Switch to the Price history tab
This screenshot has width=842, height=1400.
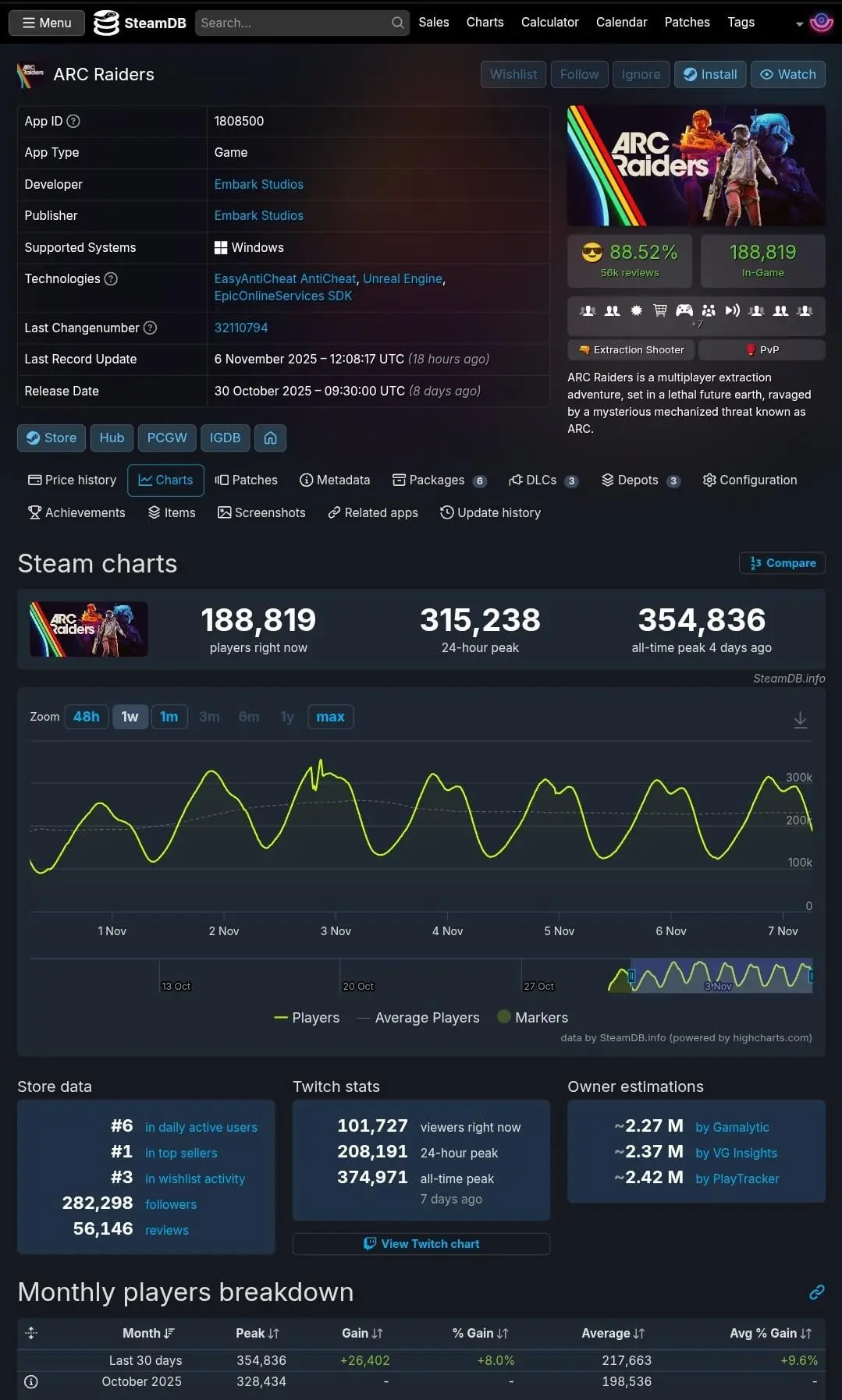pyautogui.click(x=72, y=480)
